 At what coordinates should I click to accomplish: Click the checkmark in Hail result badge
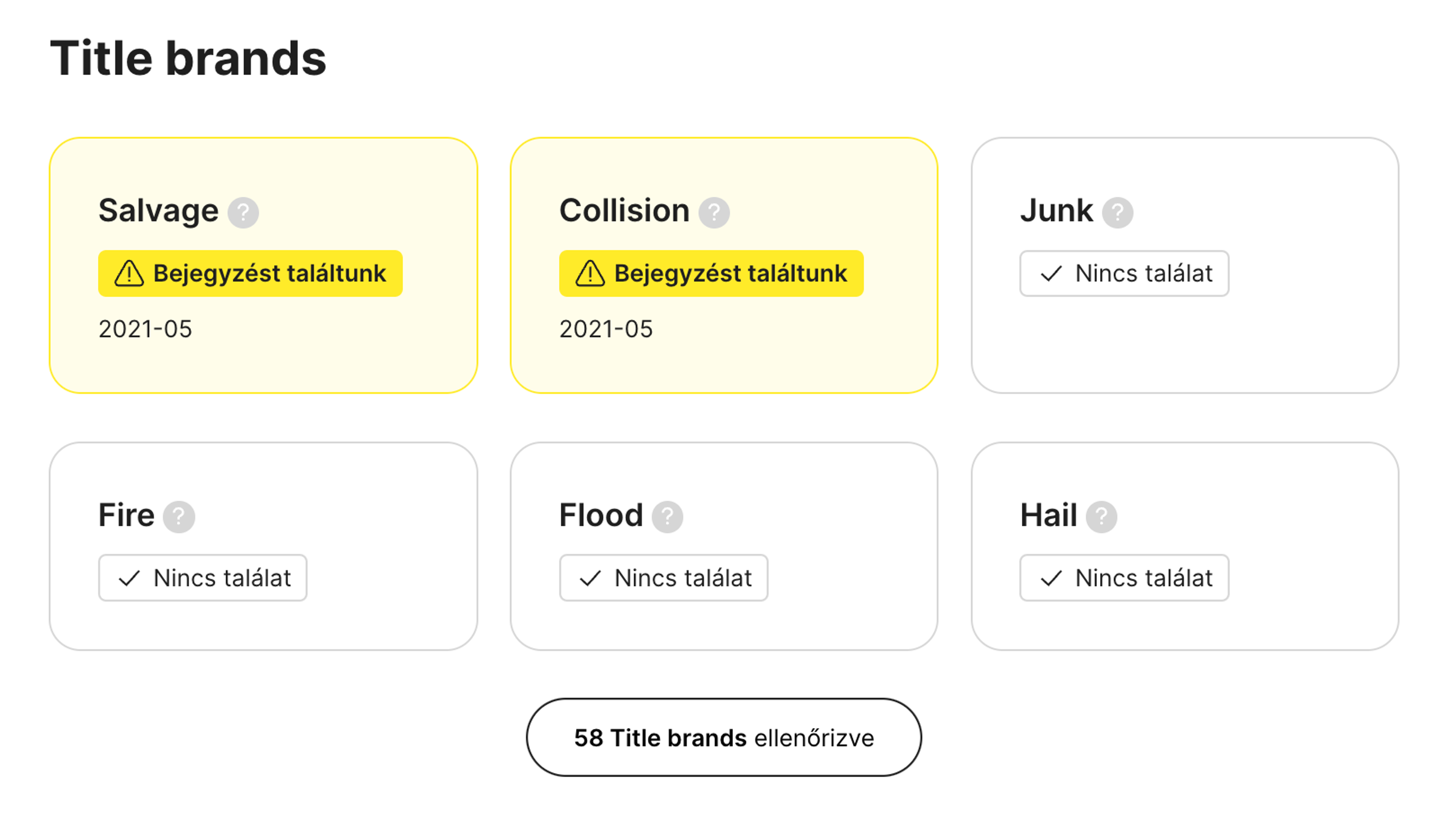pyautogui.click(x=1051, y=578)
